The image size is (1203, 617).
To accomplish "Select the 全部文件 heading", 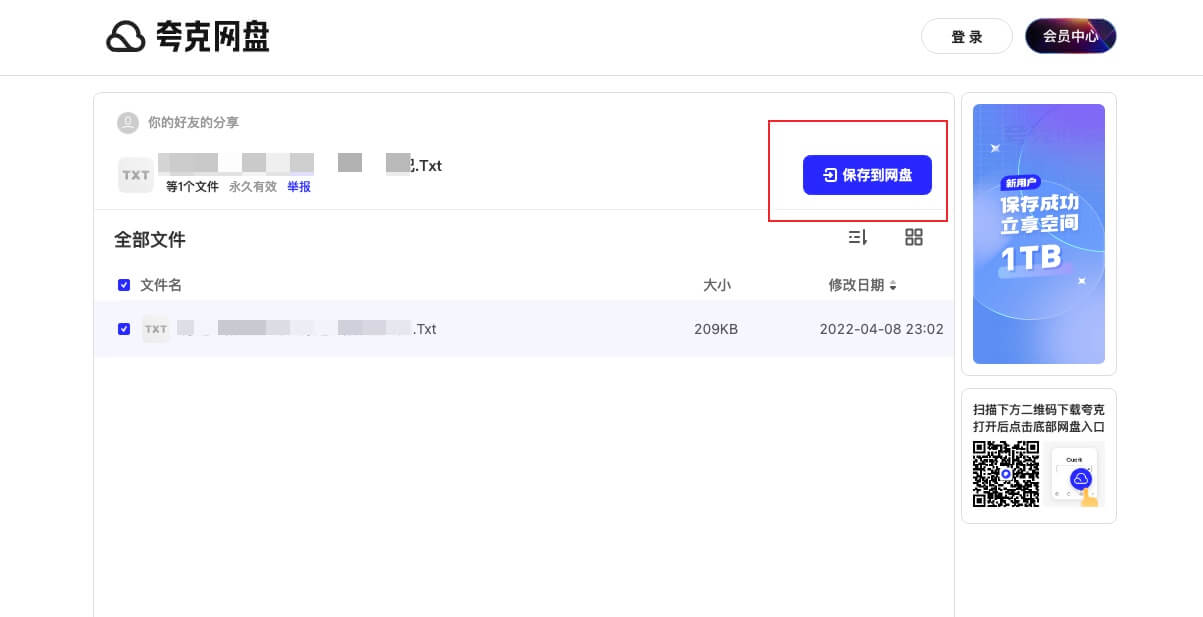I will 150,240.
